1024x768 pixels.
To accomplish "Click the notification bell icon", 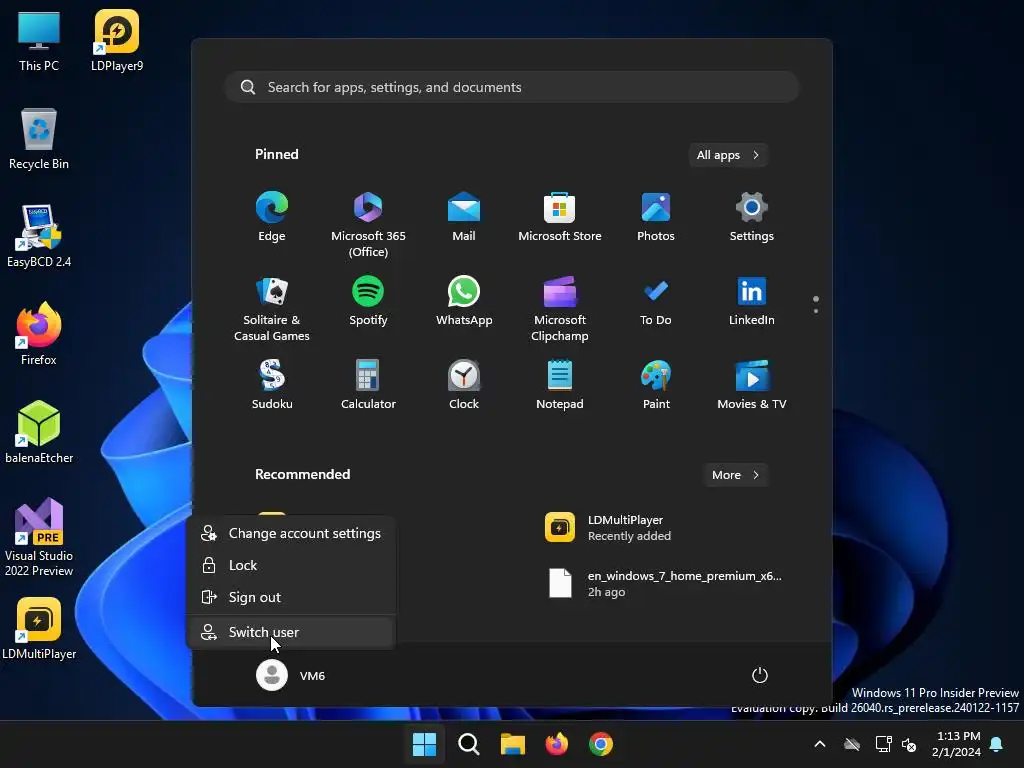I will click(997, 744).
